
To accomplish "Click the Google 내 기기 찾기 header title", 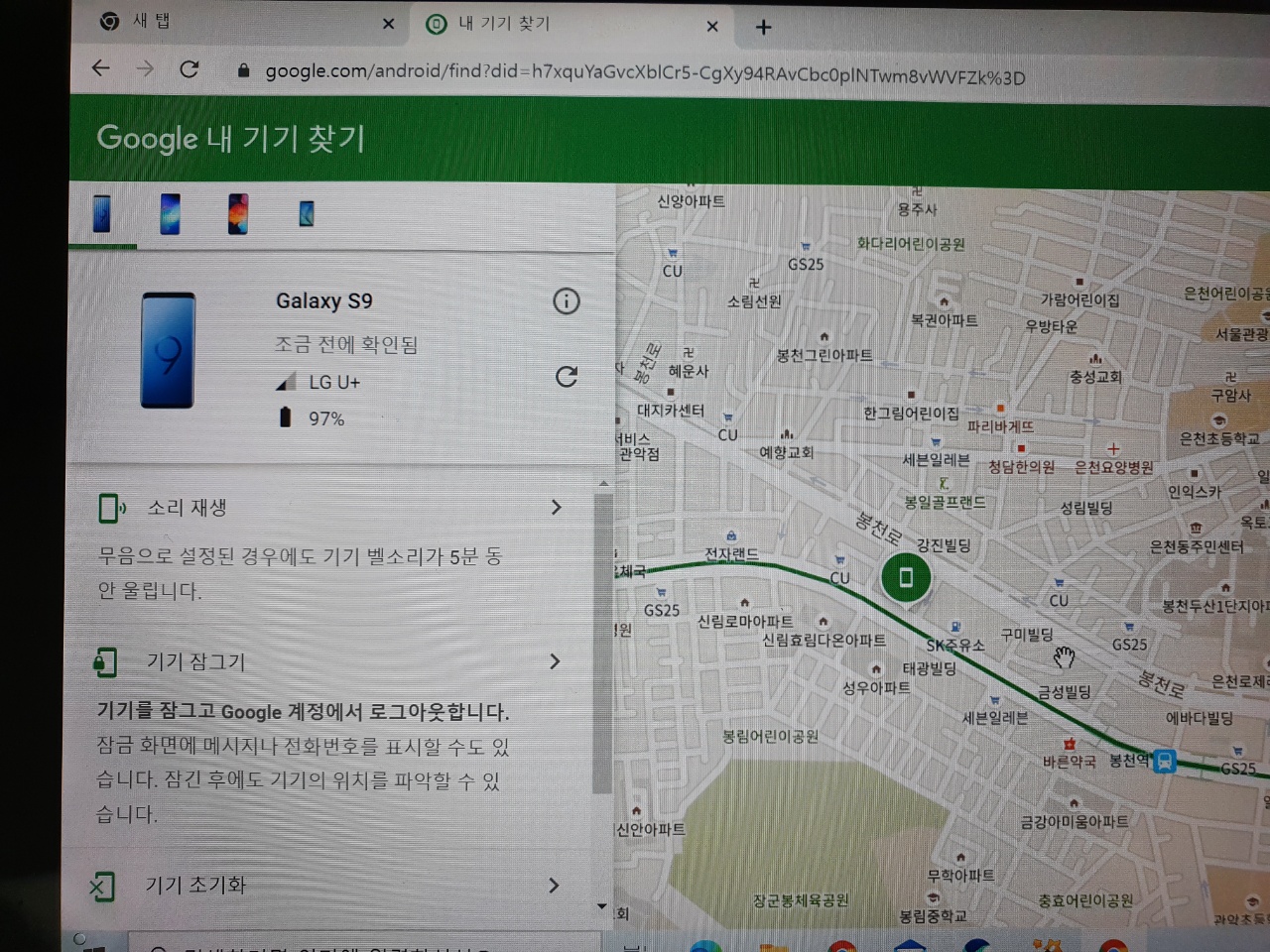I will [x=230, y=138].
